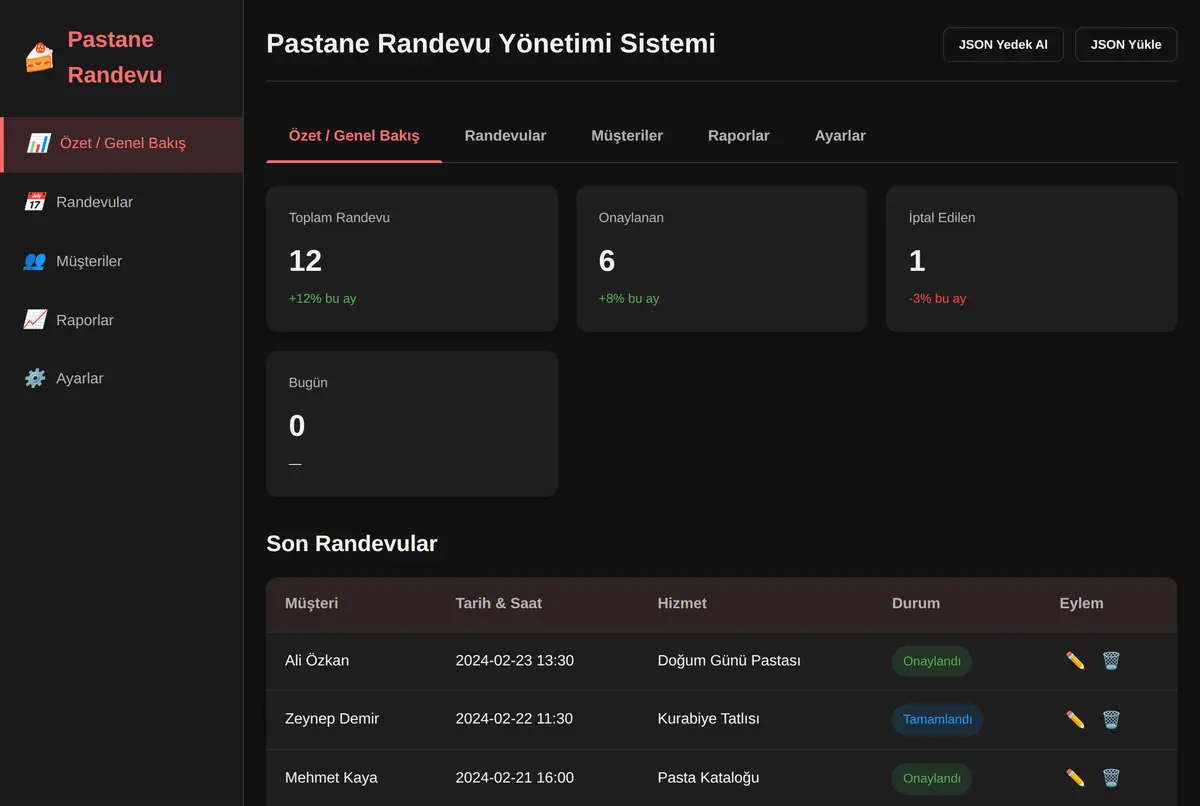Click the JSON Yükle button
Screen dimensions: 1200x806
point(1126,45)
